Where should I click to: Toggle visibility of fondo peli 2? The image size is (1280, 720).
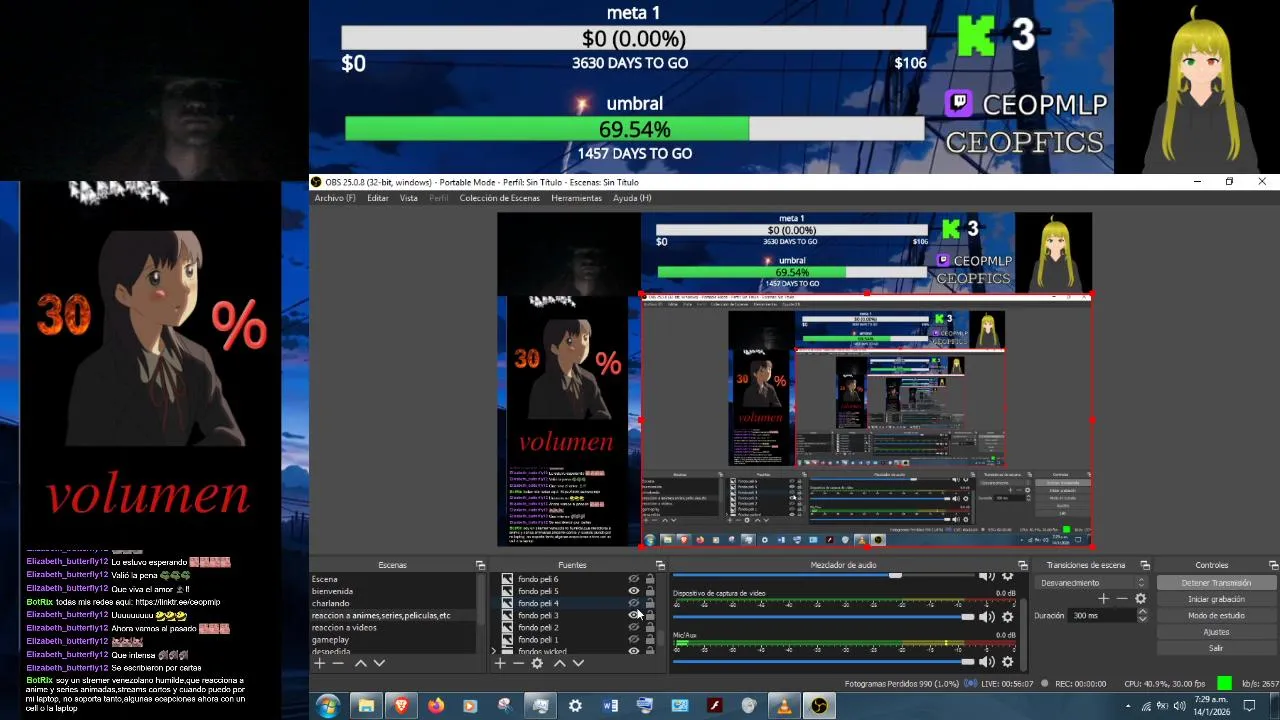[x=633, y=627]
